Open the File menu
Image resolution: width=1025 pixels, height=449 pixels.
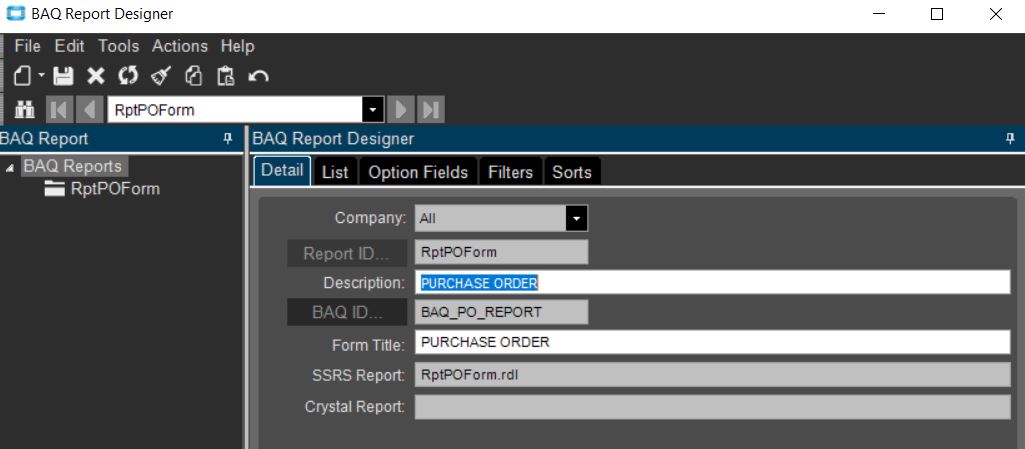coord(27,46)
